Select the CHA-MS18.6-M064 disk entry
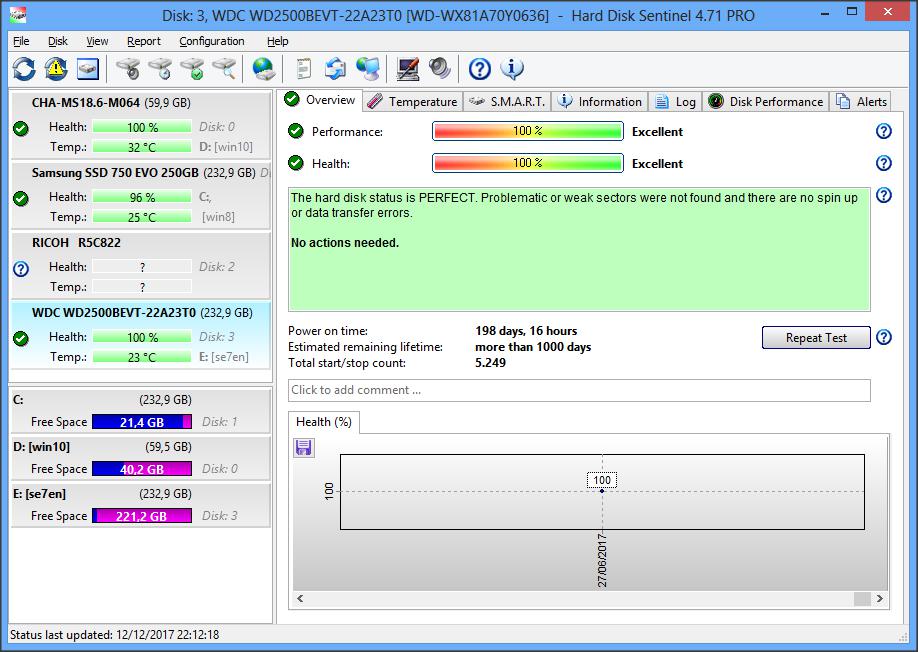This screenshot has width=918, height=652. click(141, 125)
